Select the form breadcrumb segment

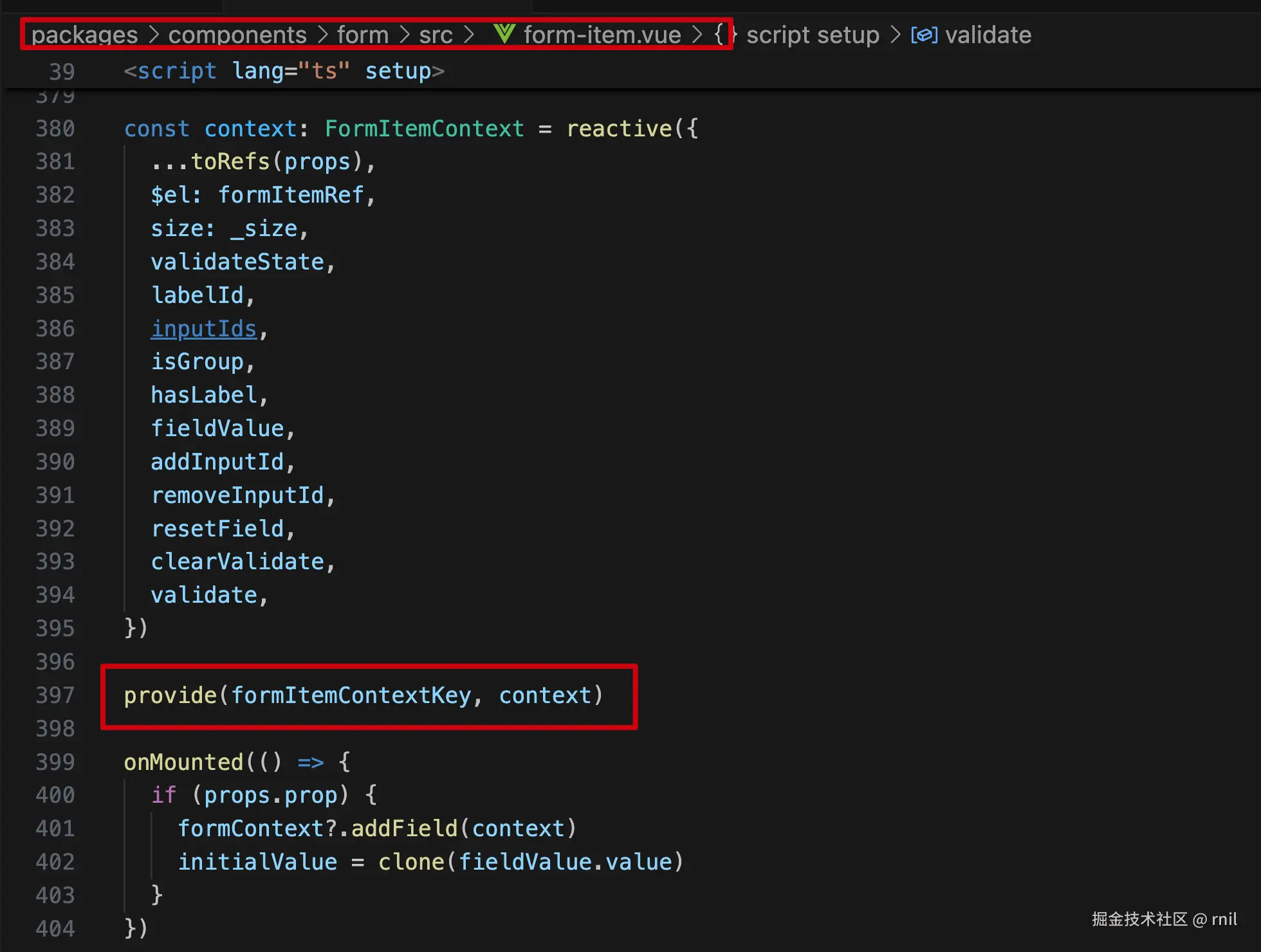click(x=363, y=35)
